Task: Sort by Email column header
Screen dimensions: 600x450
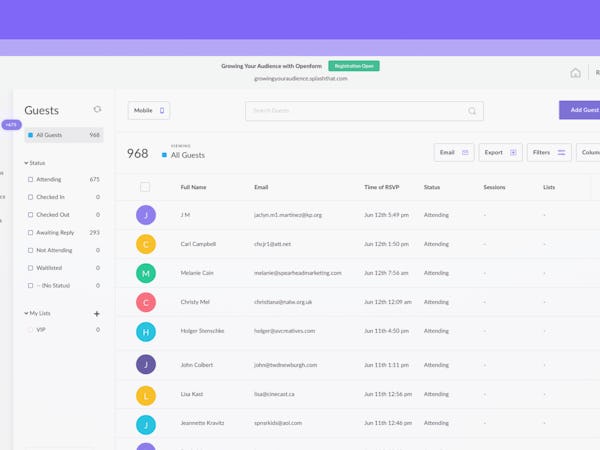Action: (261, 187)
